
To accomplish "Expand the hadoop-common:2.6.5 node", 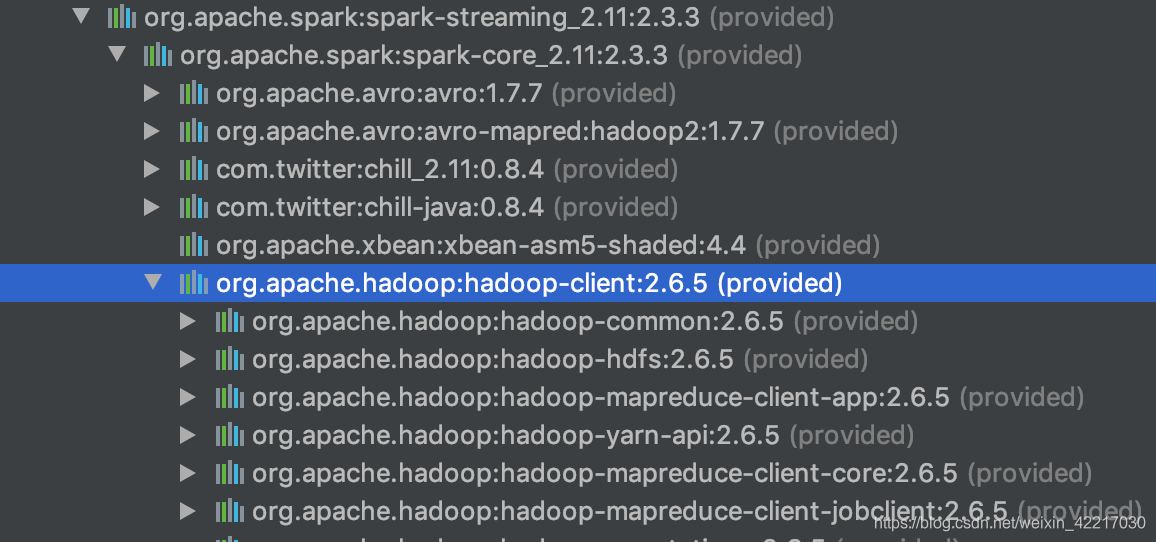I will (x=188, y=322).
